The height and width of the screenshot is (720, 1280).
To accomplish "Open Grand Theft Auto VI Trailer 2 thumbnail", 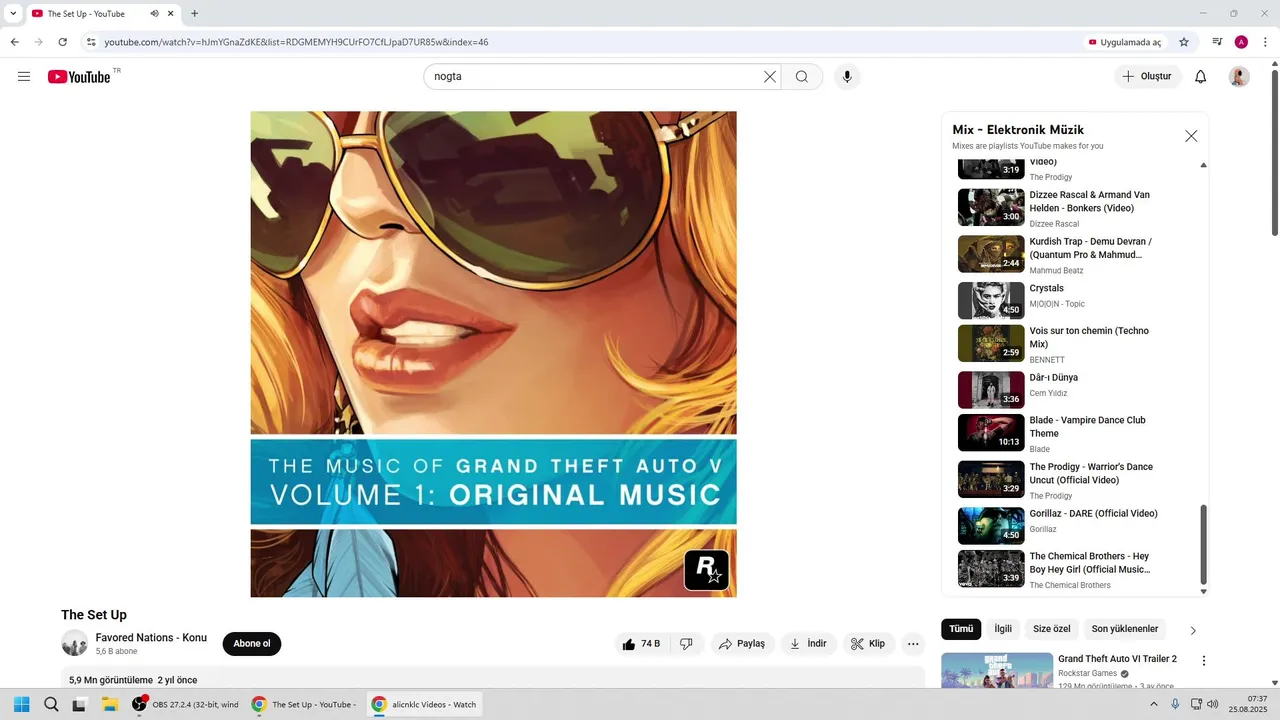I will [x=997, y=671].
